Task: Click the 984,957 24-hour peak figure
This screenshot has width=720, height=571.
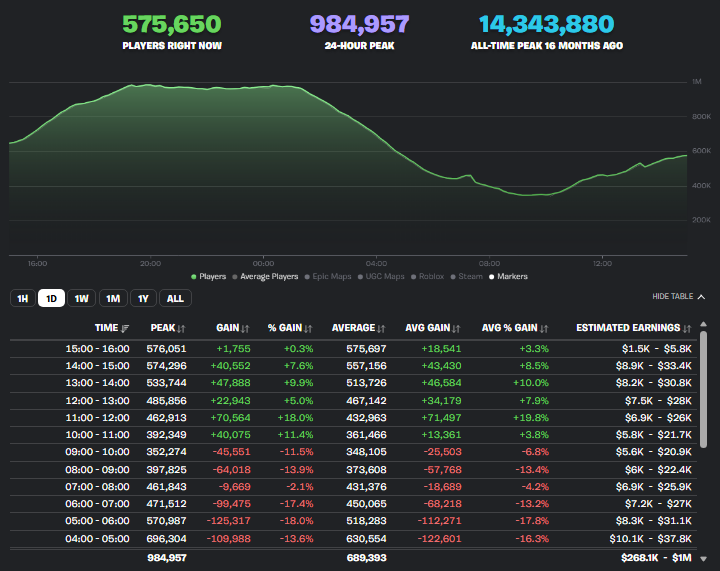Action: (x=360, y=24)
